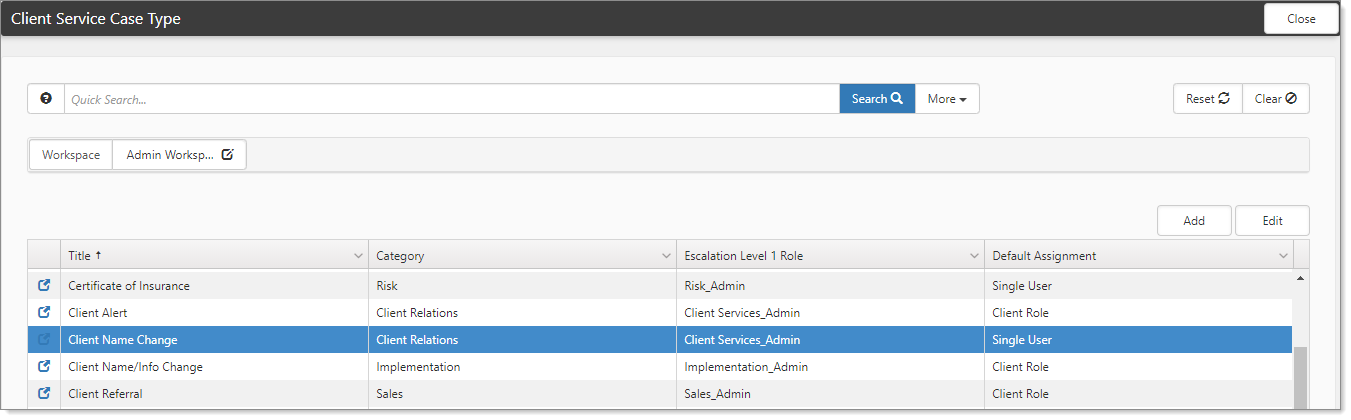Click the Add button
The image size is (1351, 420).
point(1194,221)
